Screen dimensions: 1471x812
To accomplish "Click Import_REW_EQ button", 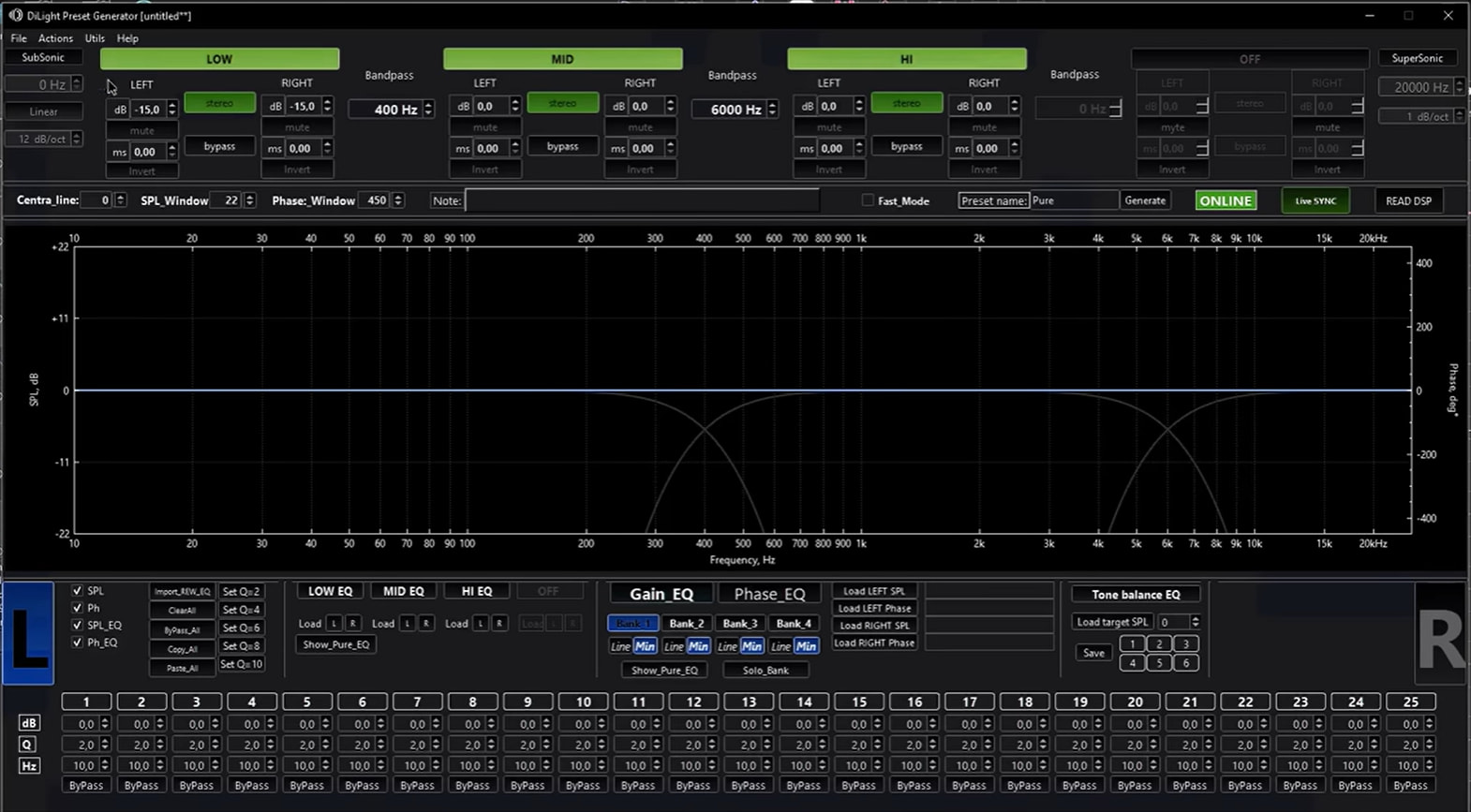I will (x=182, y=592).
